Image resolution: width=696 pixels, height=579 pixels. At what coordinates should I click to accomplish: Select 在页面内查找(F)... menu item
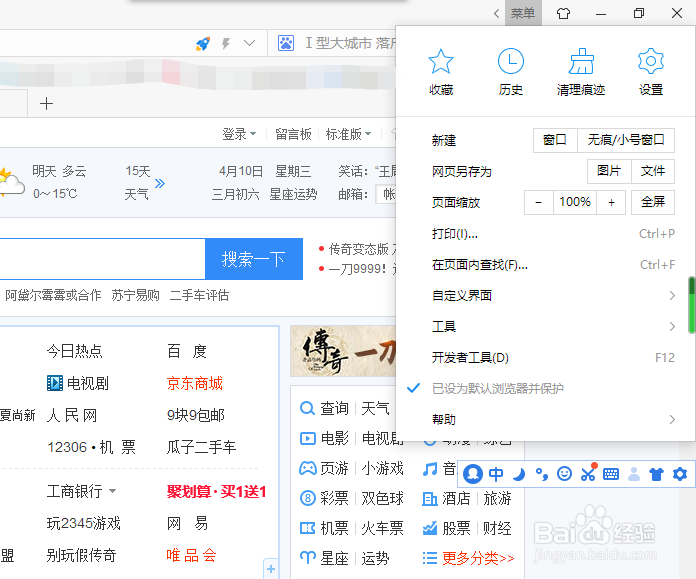(x=546, y=265)
